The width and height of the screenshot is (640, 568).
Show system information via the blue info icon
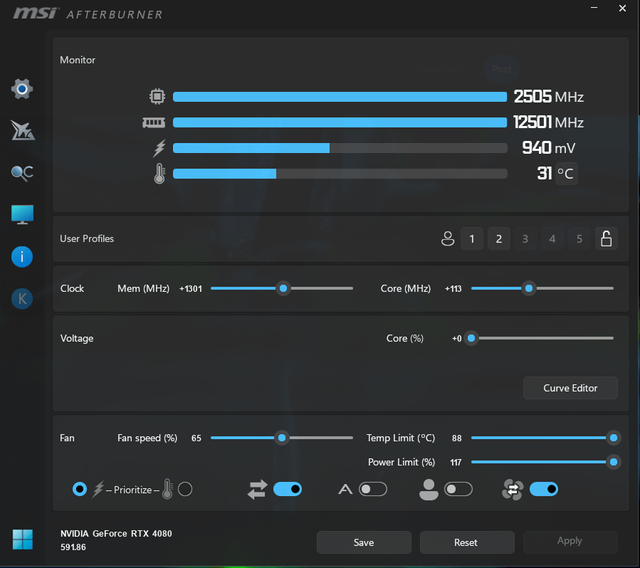point(22,256)
